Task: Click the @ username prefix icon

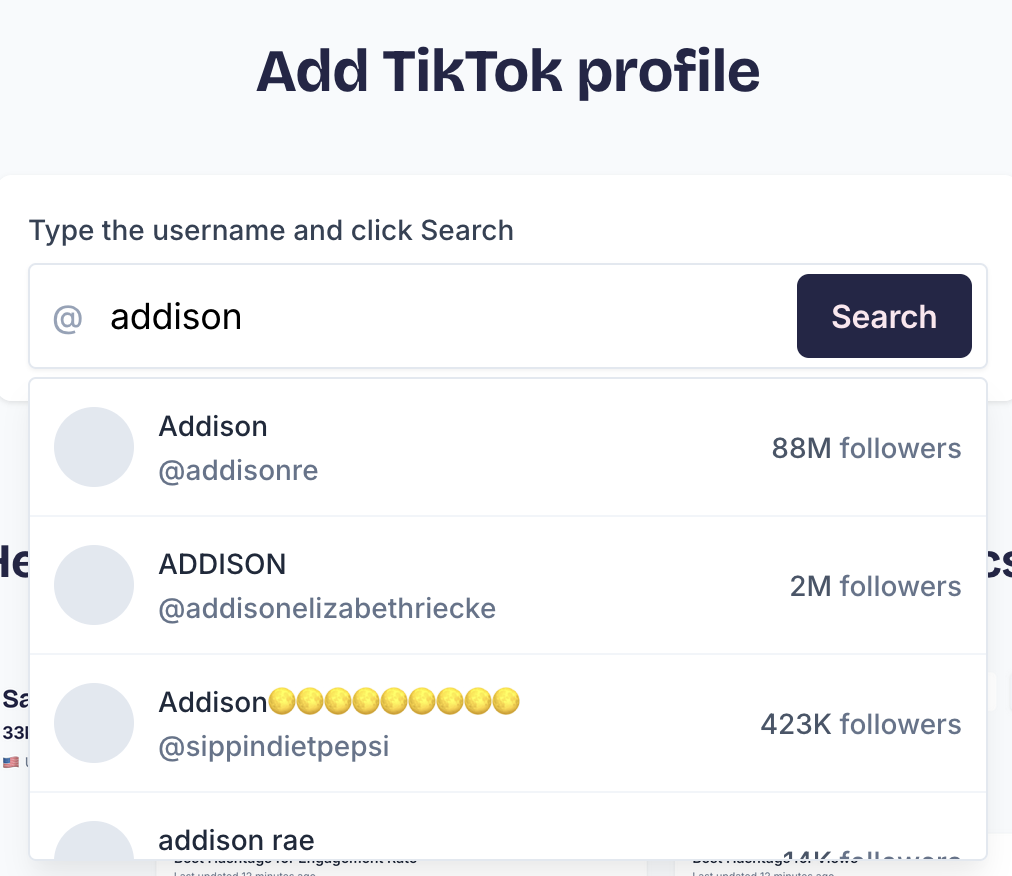Action: pyautogui.click(x=66, y=317)
